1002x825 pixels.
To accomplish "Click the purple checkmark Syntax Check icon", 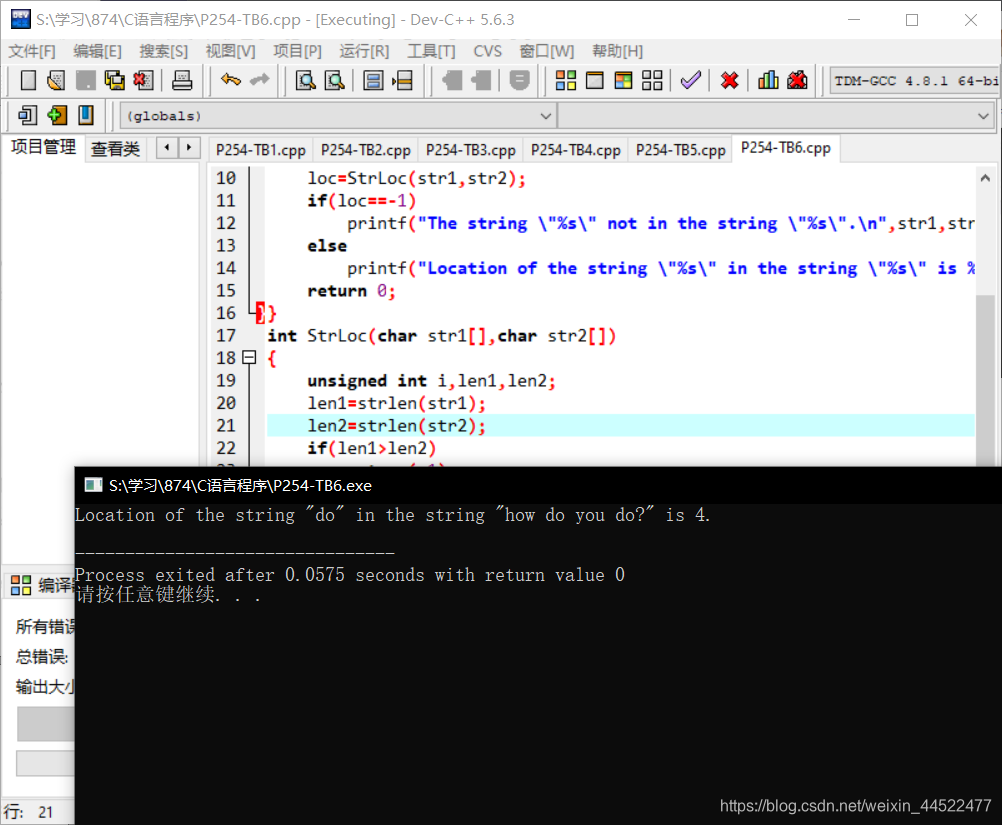I will click(x=691, y=81).
